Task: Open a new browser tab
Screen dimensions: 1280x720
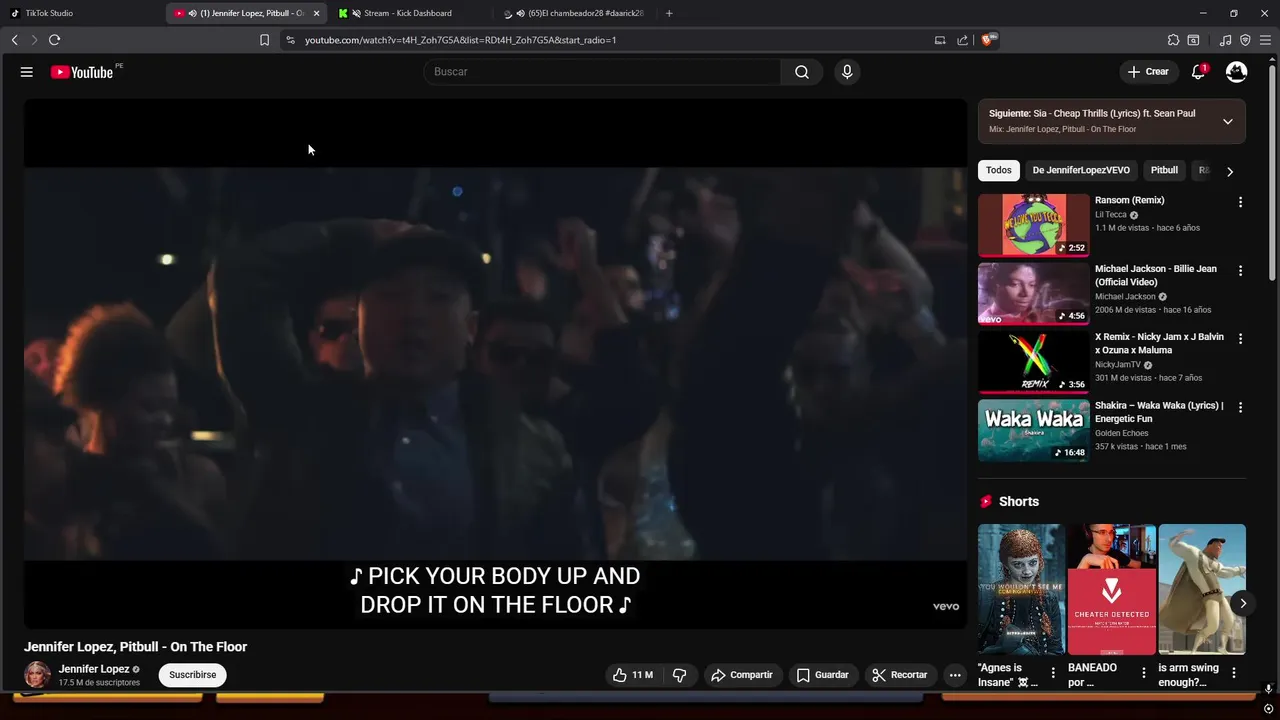Action: click(669, 13)
